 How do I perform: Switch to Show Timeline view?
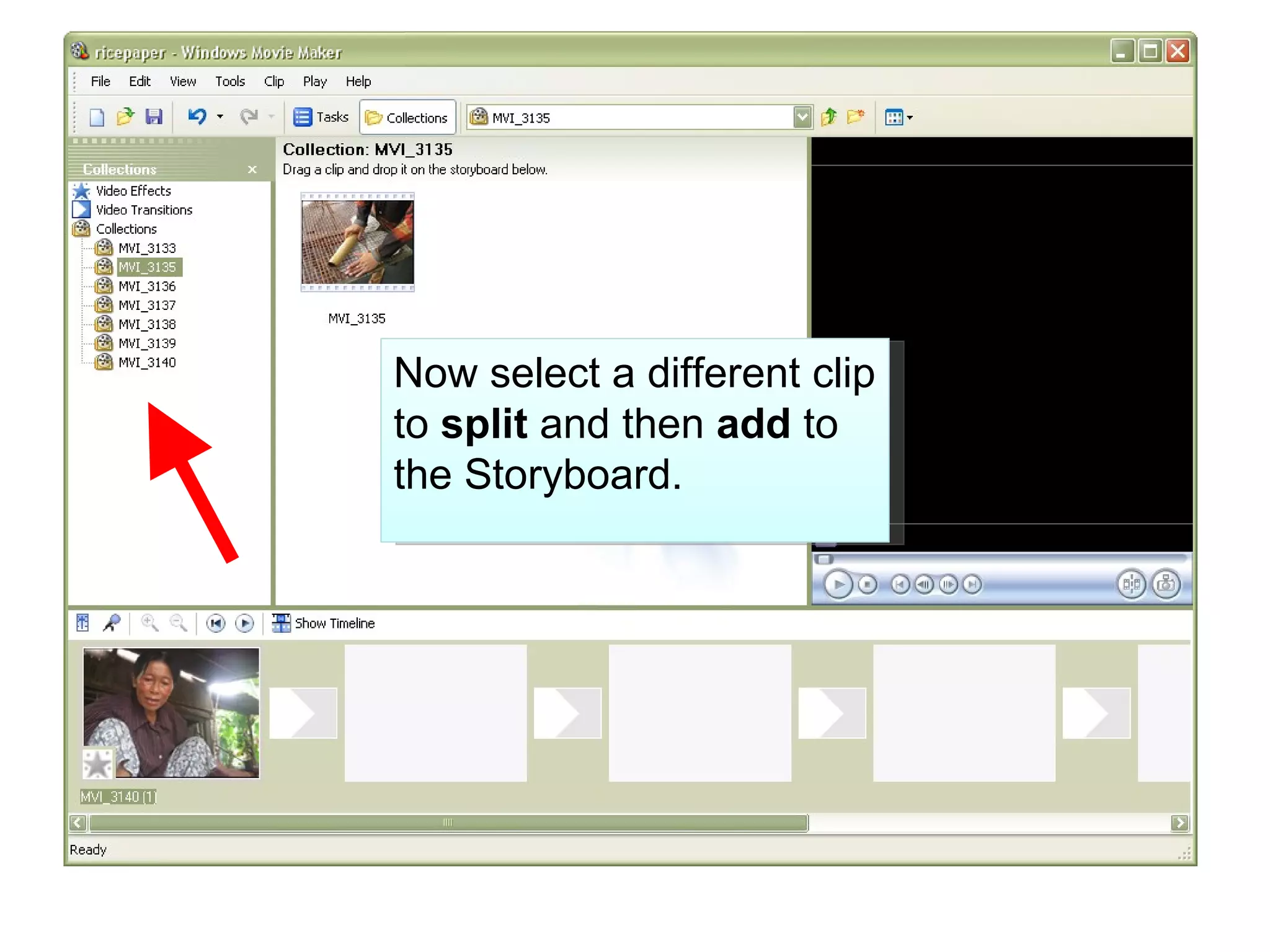(323, 623)
